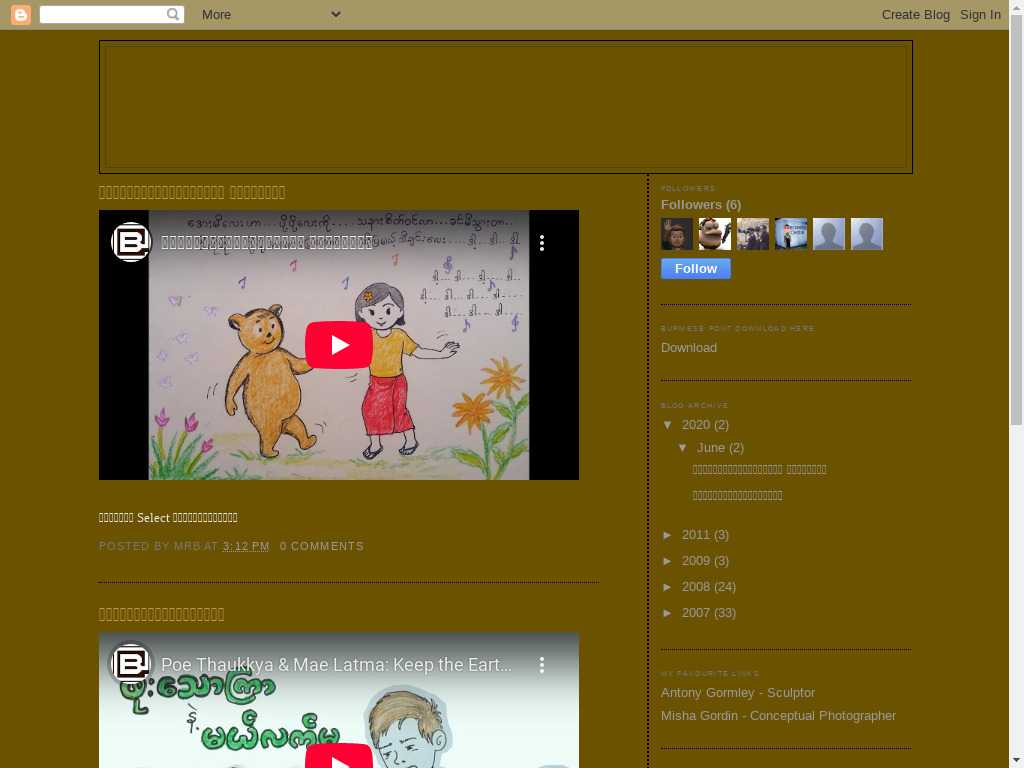Open the 2009 archive link
This screenshot has height=768, width=1024.
click(696, 561)
